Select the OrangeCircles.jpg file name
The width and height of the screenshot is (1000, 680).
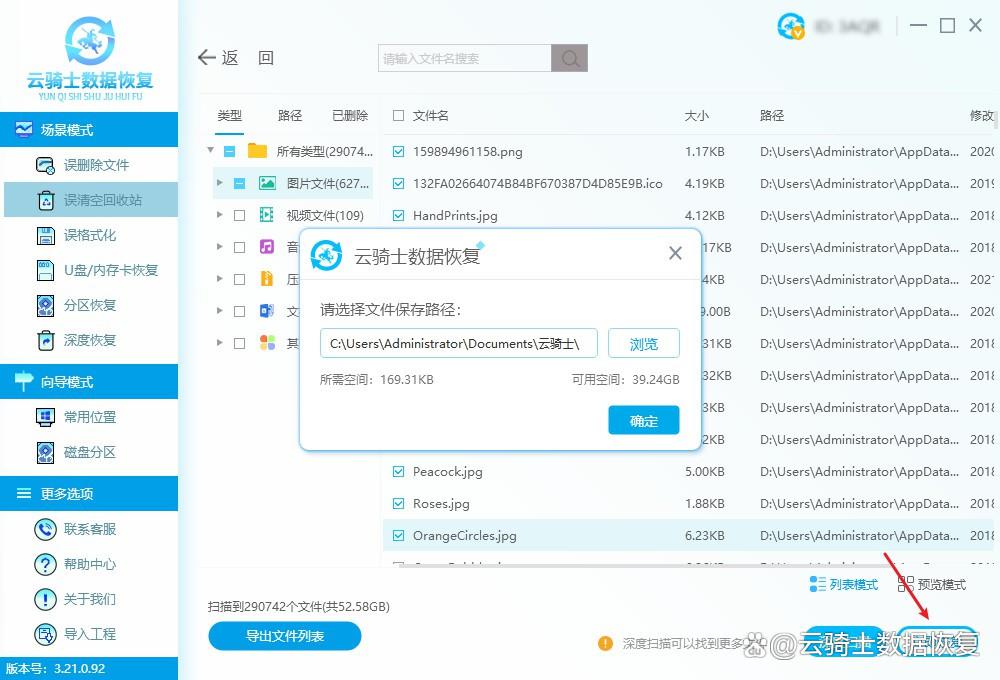click(464, 536)
